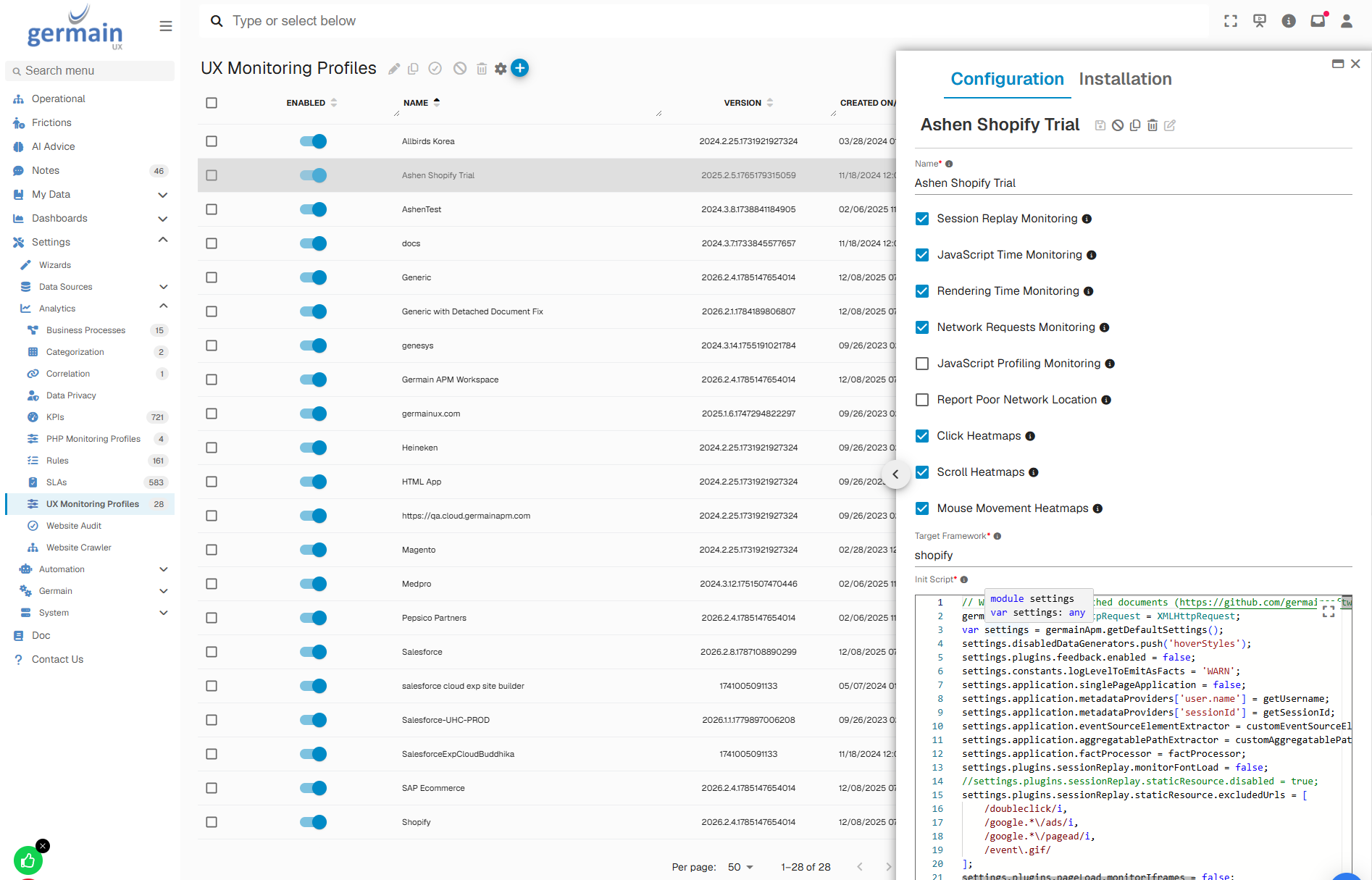This screenshot has height=880, width=1372.
Task: Dismiss the feedback widget with X
Action: click(43, 846)
